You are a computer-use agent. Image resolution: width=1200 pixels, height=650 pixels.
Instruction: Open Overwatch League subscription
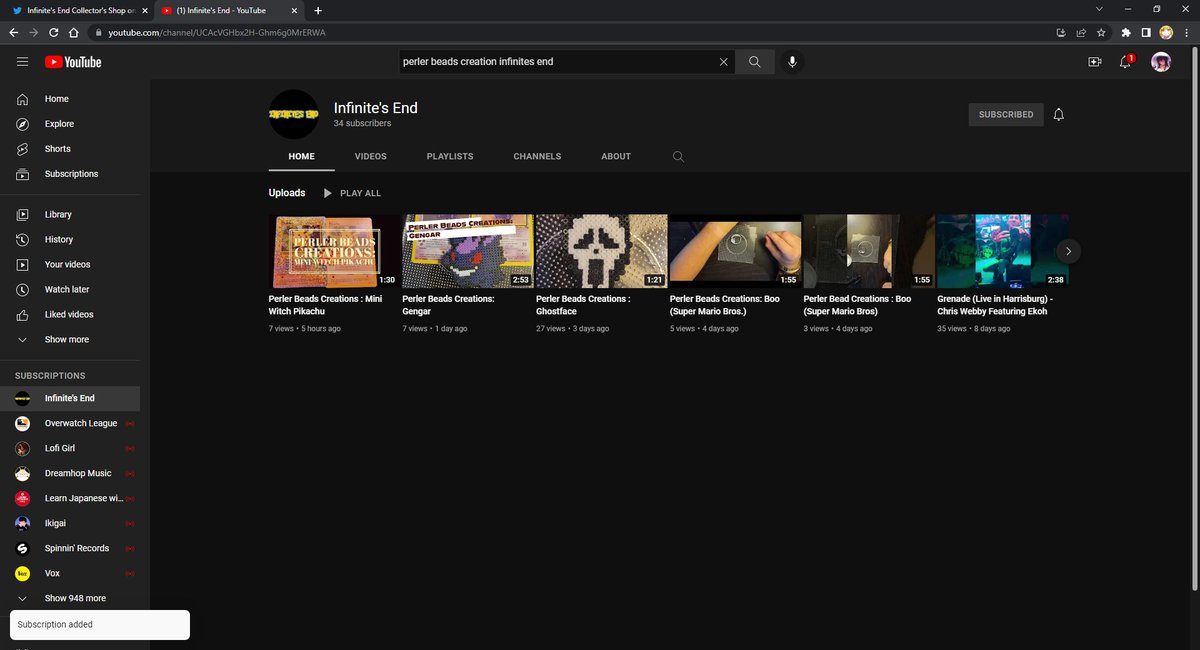(70, 423)
